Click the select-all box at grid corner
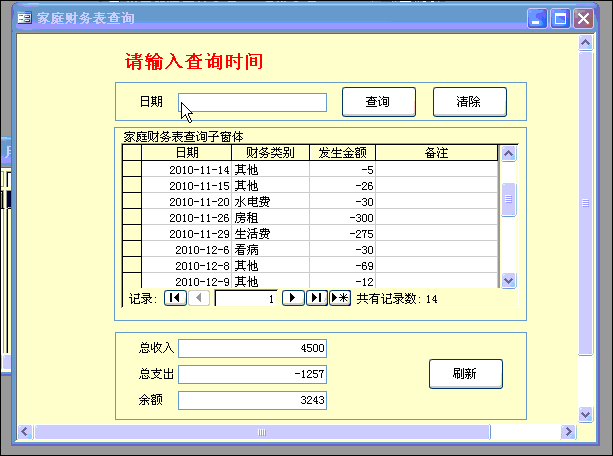This screenshot has width=613, height=456. [132, 153]
